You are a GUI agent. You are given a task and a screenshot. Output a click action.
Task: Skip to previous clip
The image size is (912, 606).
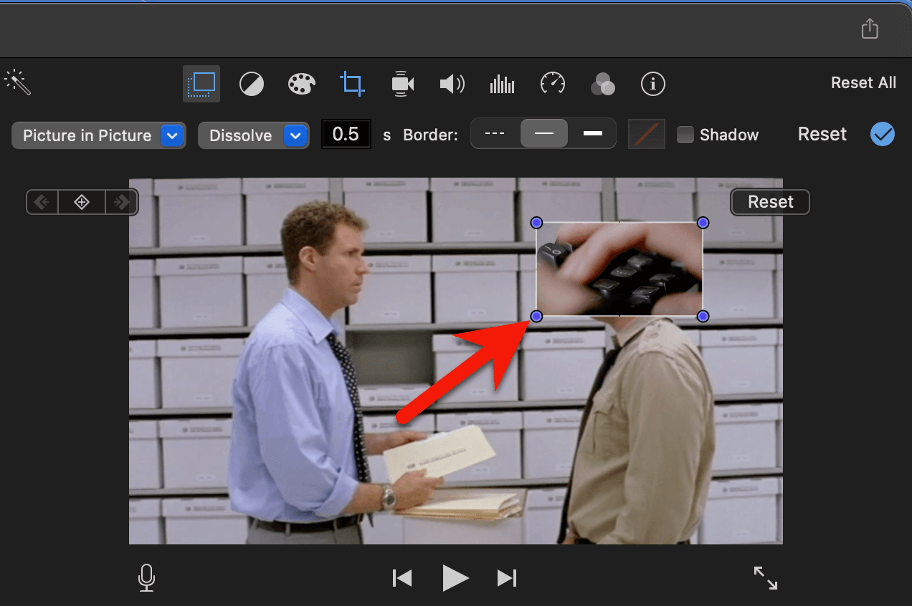[402, 578]
